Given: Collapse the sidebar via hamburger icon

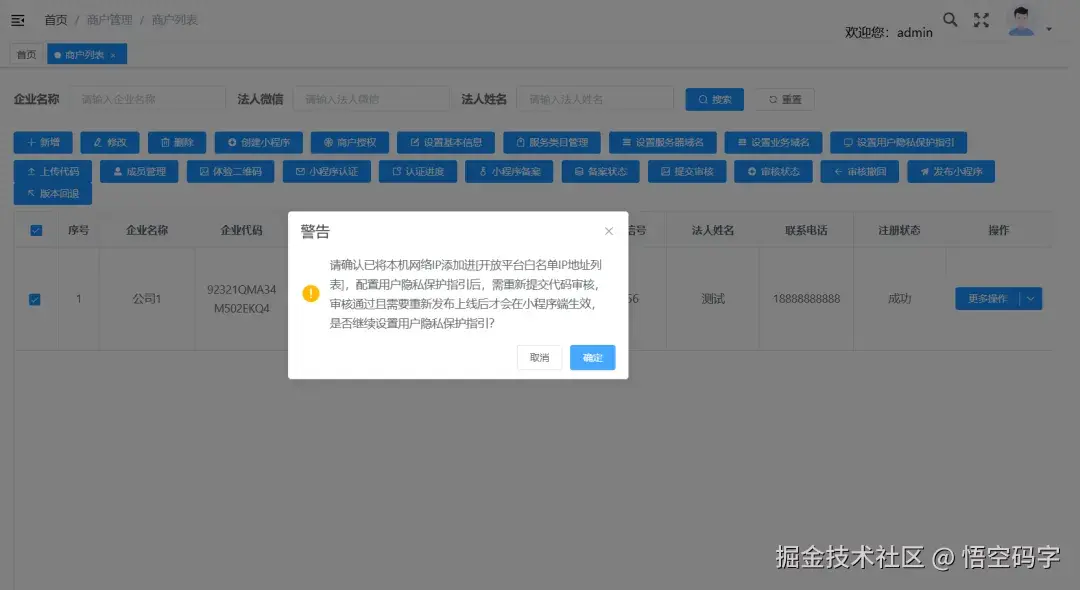Looking at the screenshot, I should point(17,19).
